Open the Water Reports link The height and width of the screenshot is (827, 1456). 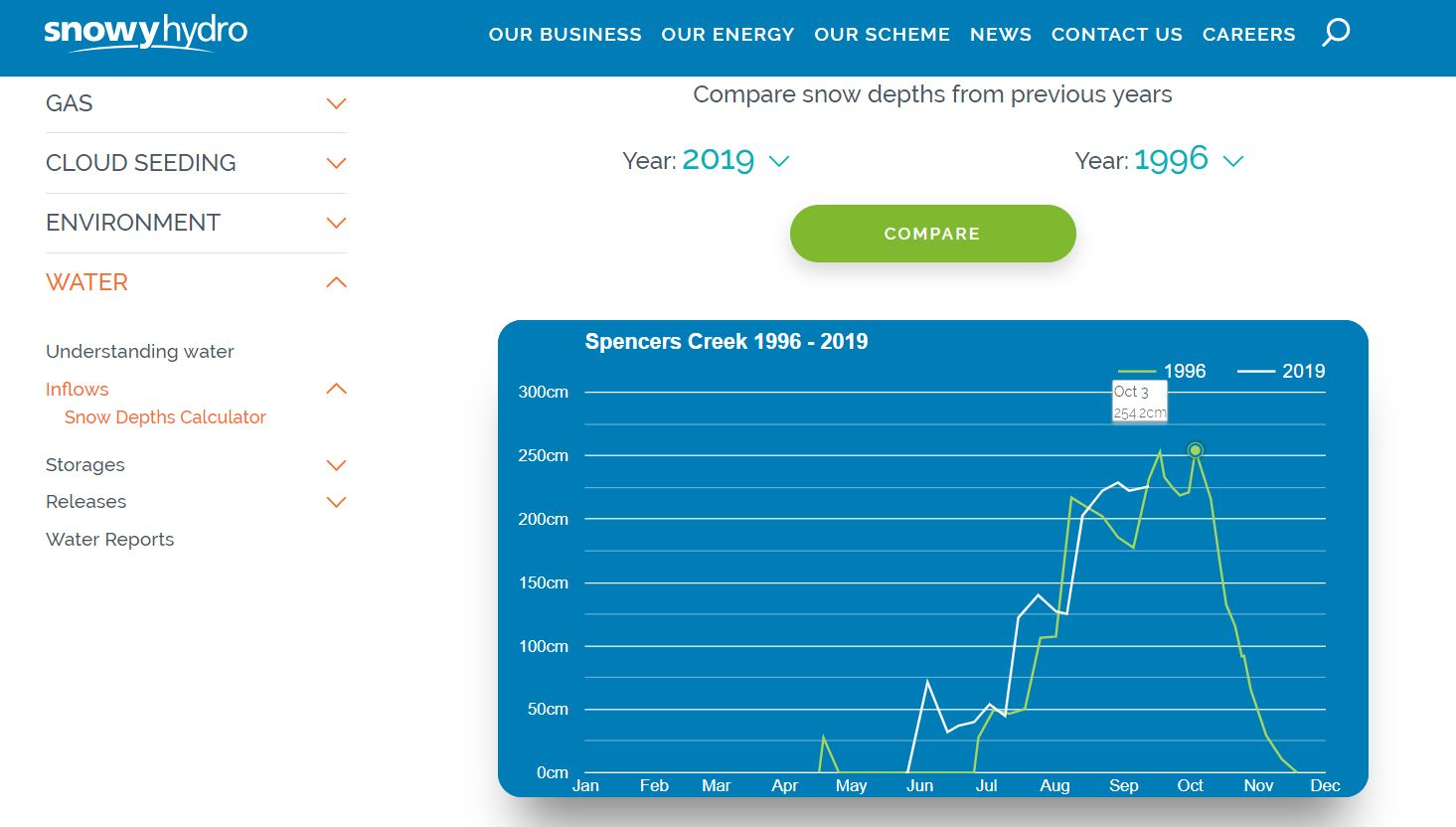coord(109,540)
